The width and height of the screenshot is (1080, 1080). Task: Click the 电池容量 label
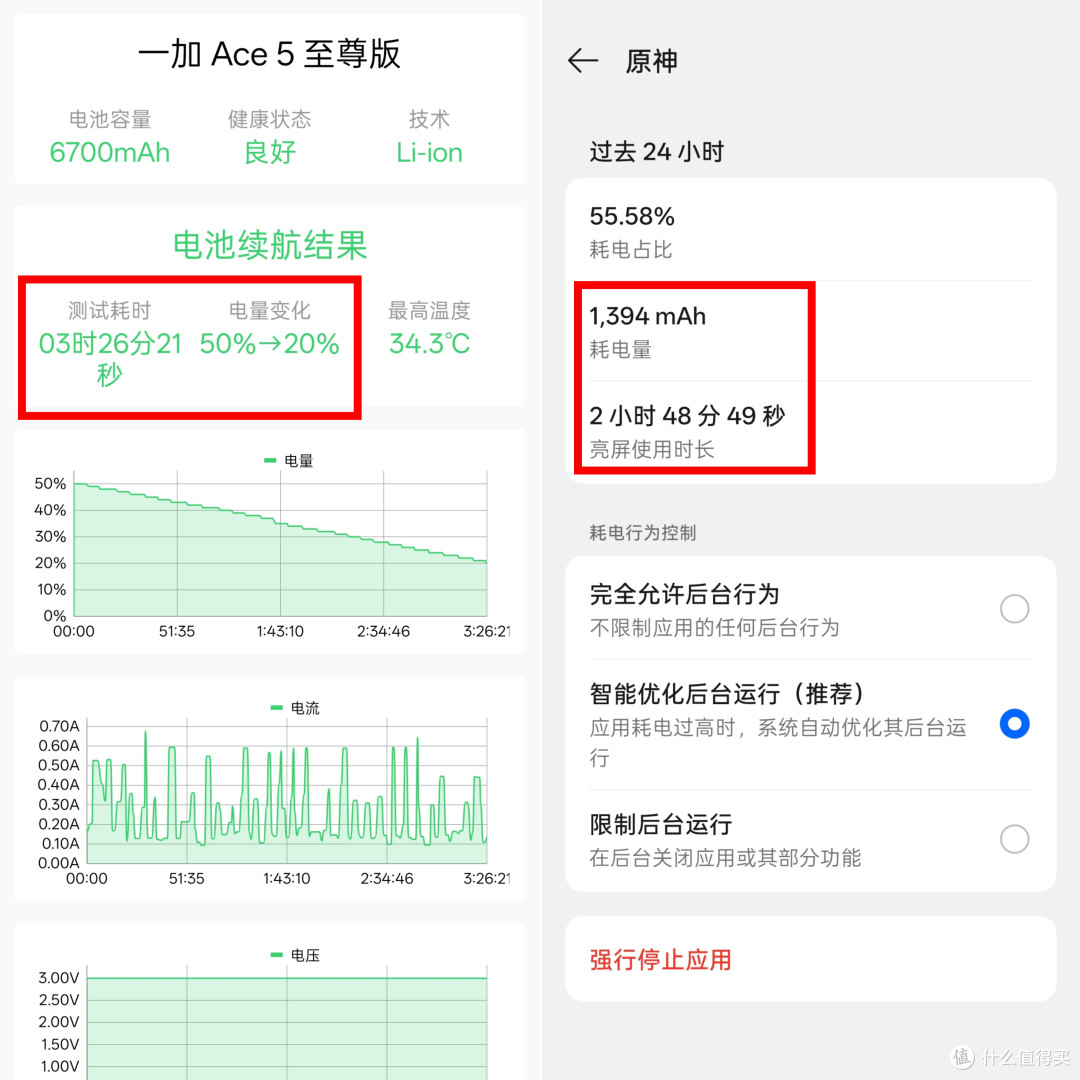[x=110, y=119]
